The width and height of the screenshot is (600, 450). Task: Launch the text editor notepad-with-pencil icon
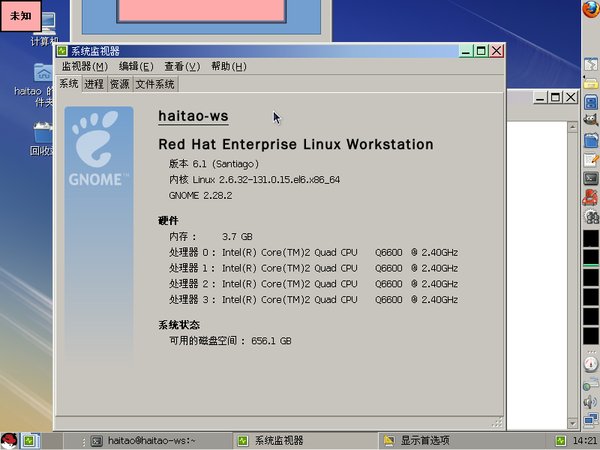tap(591, 160)
